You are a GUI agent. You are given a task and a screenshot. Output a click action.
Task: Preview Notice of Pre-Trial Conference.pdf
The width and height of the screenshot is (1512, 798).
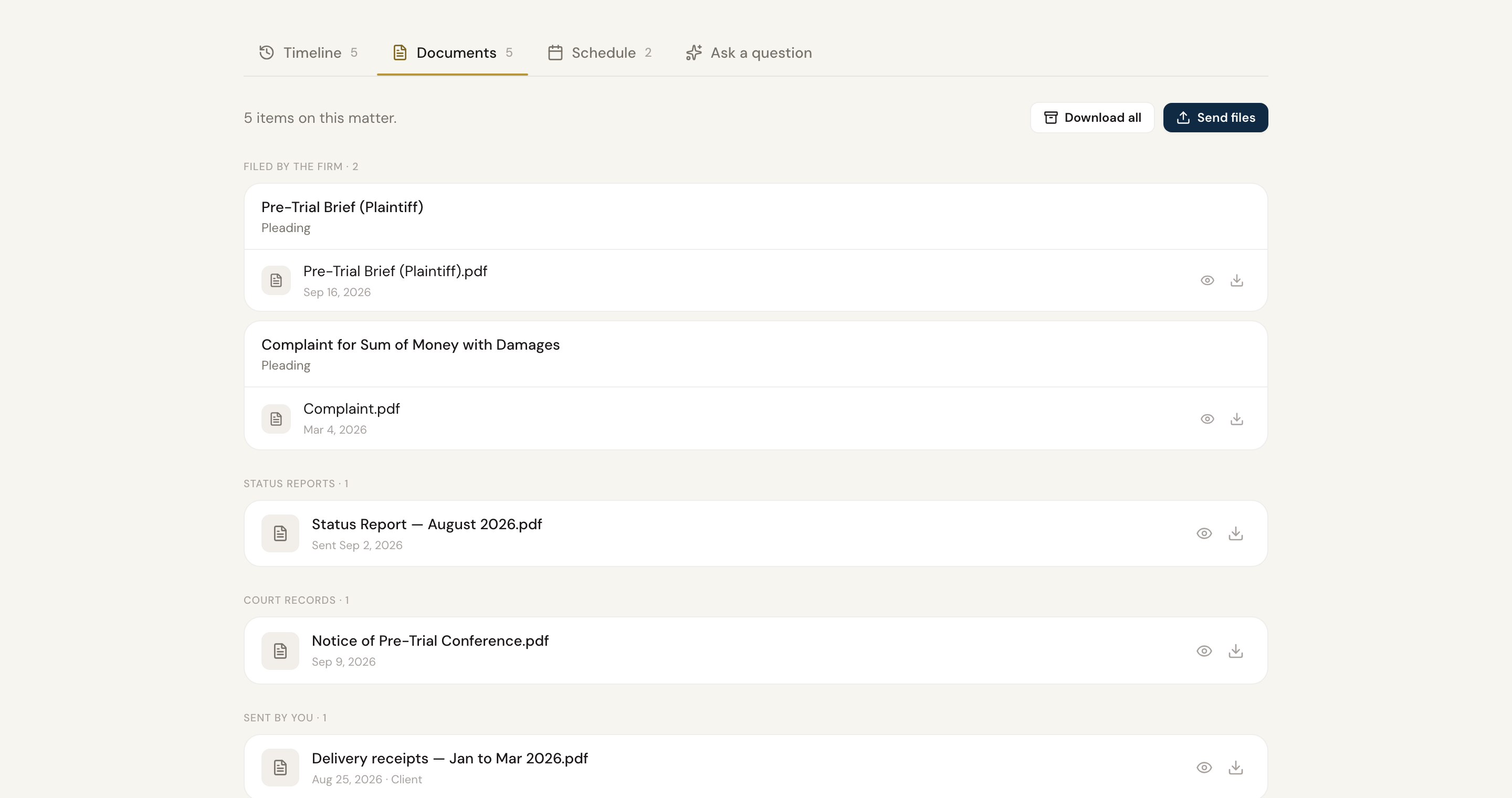point(1204,650)
